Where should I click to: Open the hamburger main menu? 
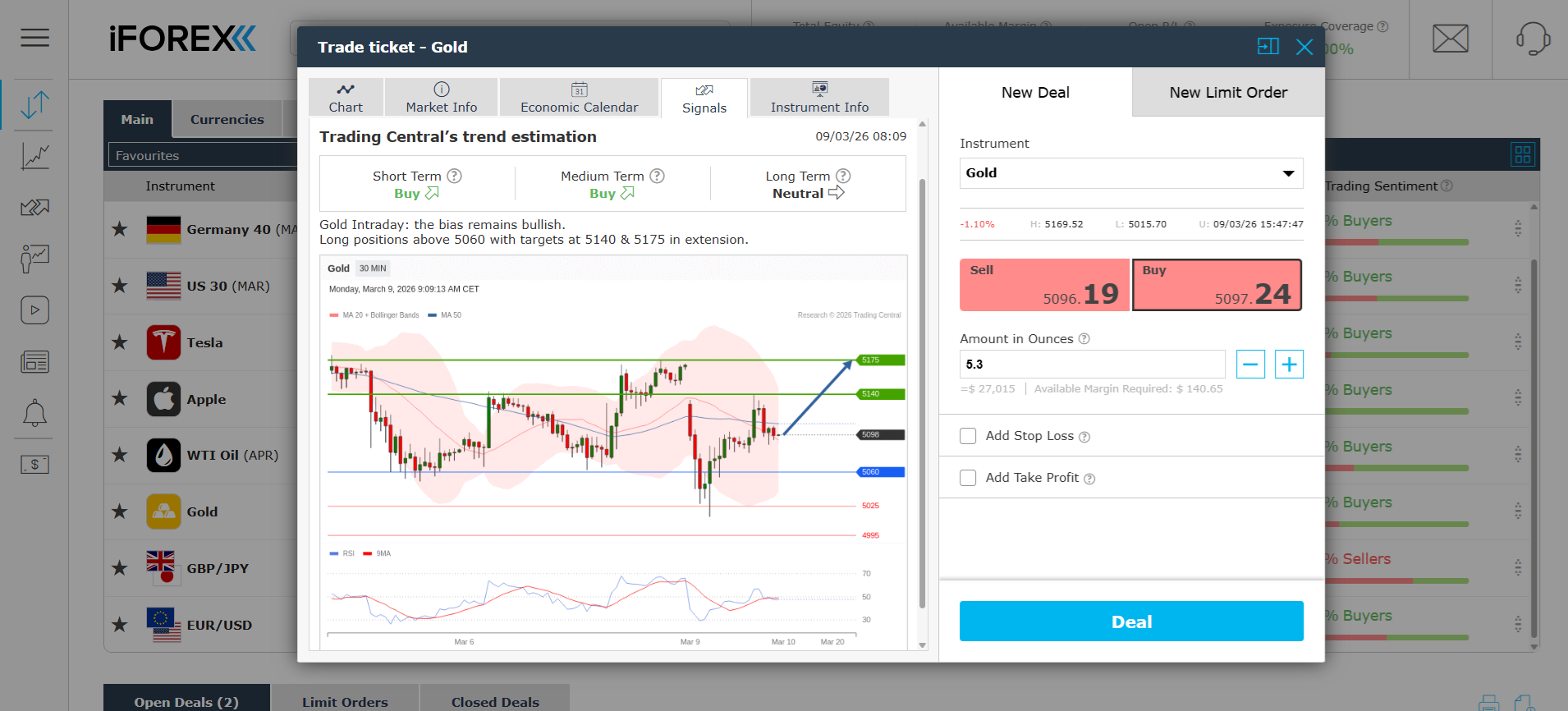34,38
